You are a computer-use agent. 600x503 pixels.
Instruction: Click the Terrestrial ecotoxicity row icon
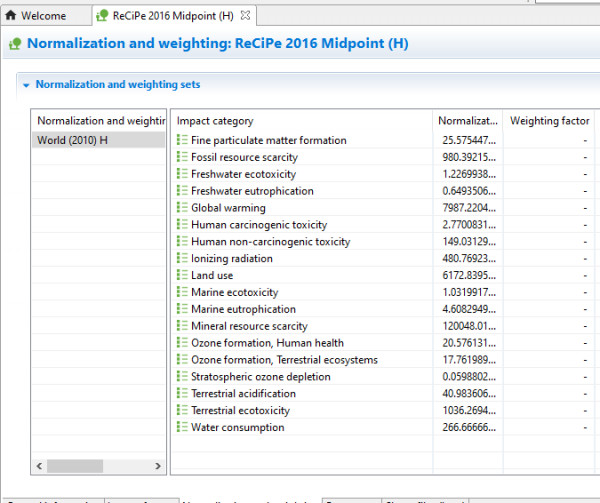(182, 410)
